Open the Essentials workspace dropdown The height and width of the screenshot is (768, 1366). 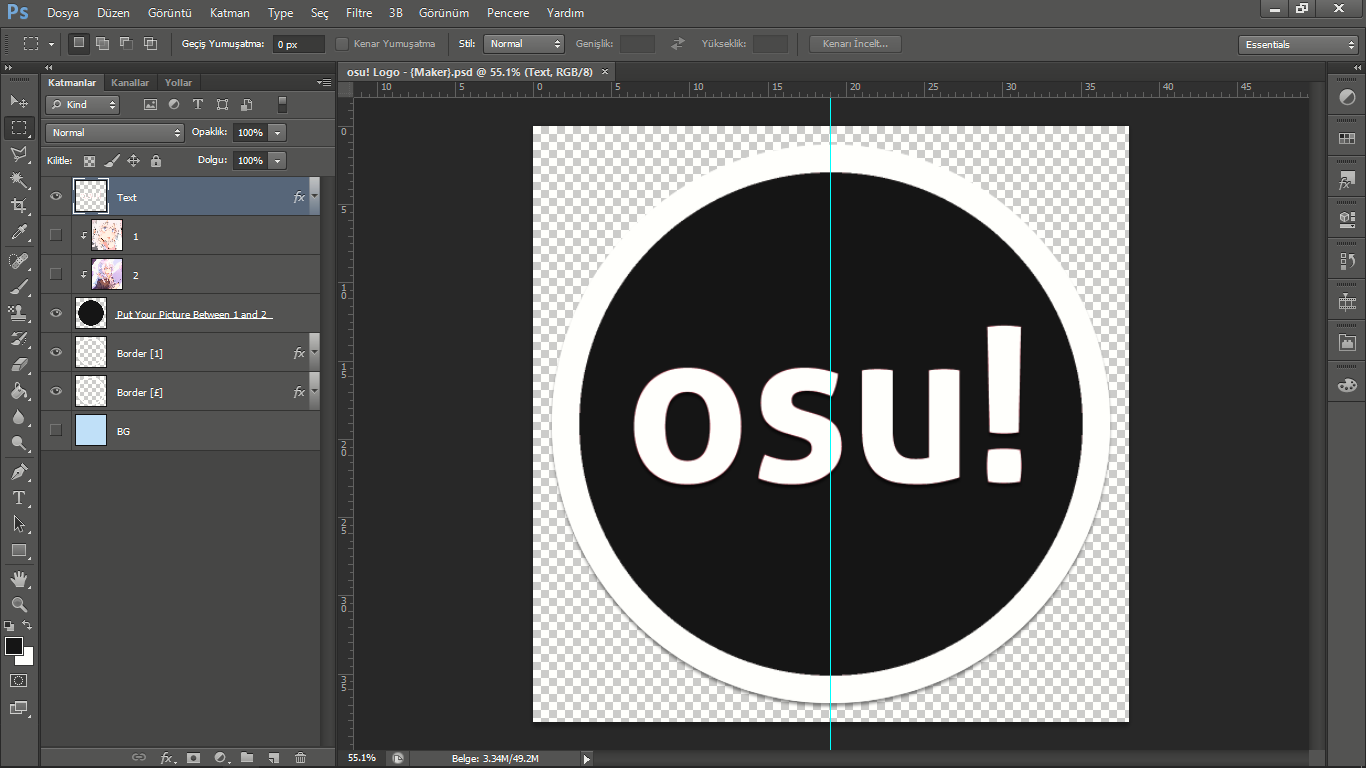click(1298, 44)
